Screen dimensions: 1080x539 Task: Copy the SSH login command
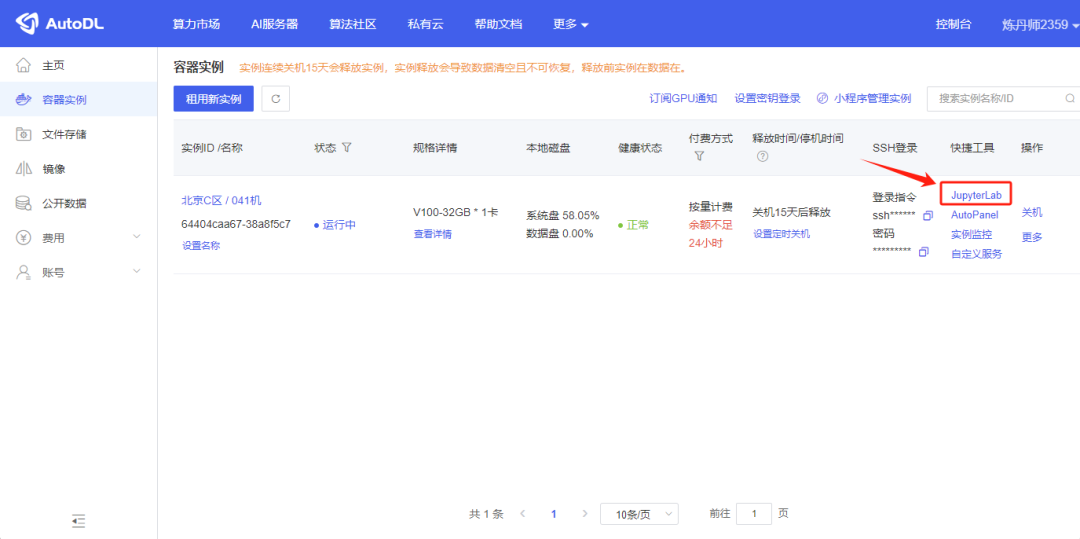927,215
